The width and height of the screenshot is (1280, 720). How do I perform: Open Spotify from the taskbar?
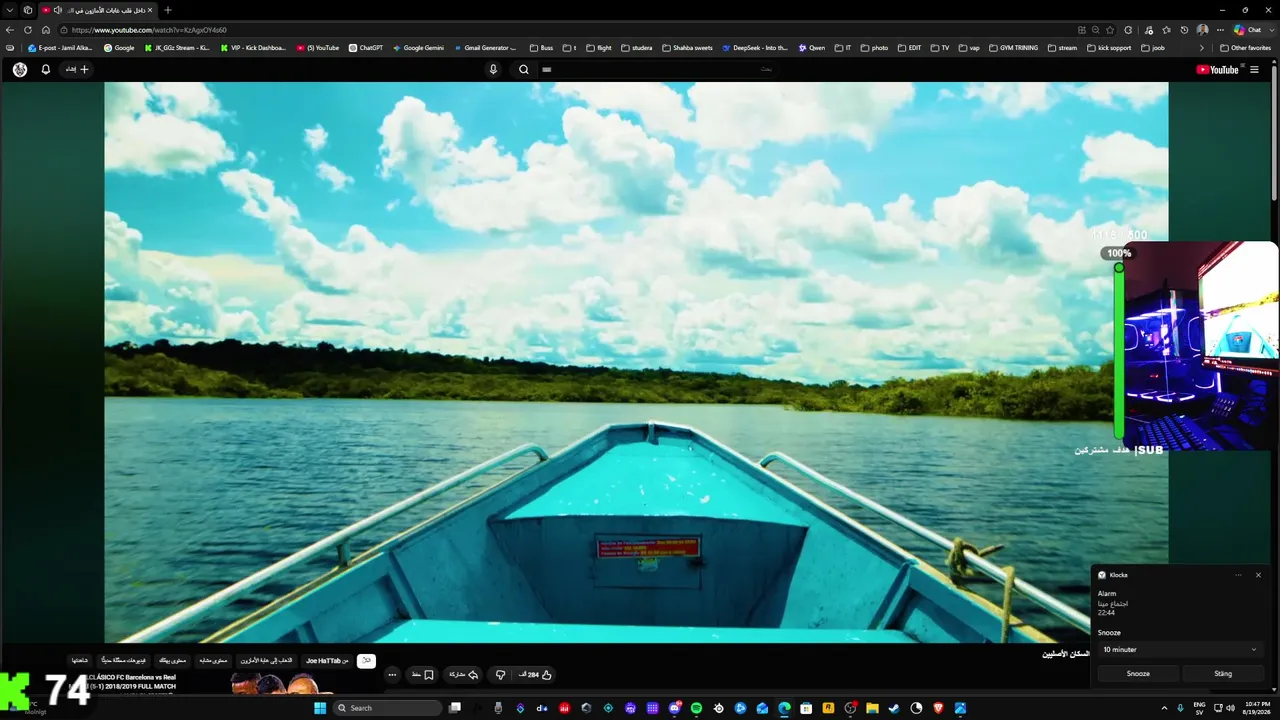pos(696,708)
